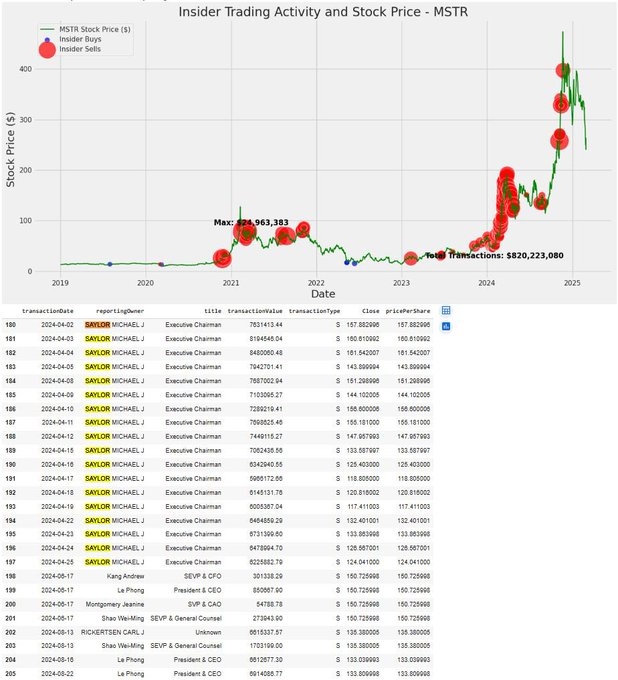Click Shao Wei-Ming in row 201
Image resolution: width=618 pixels, height=680 pixels.
click(123, 618)
